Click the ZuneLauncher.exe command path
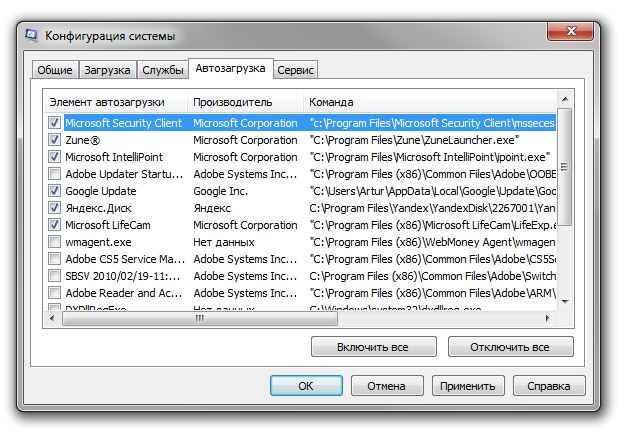Image resolution: width=630 pixels, height=441 pixels. pyautogui.click(x=414, y=140)
